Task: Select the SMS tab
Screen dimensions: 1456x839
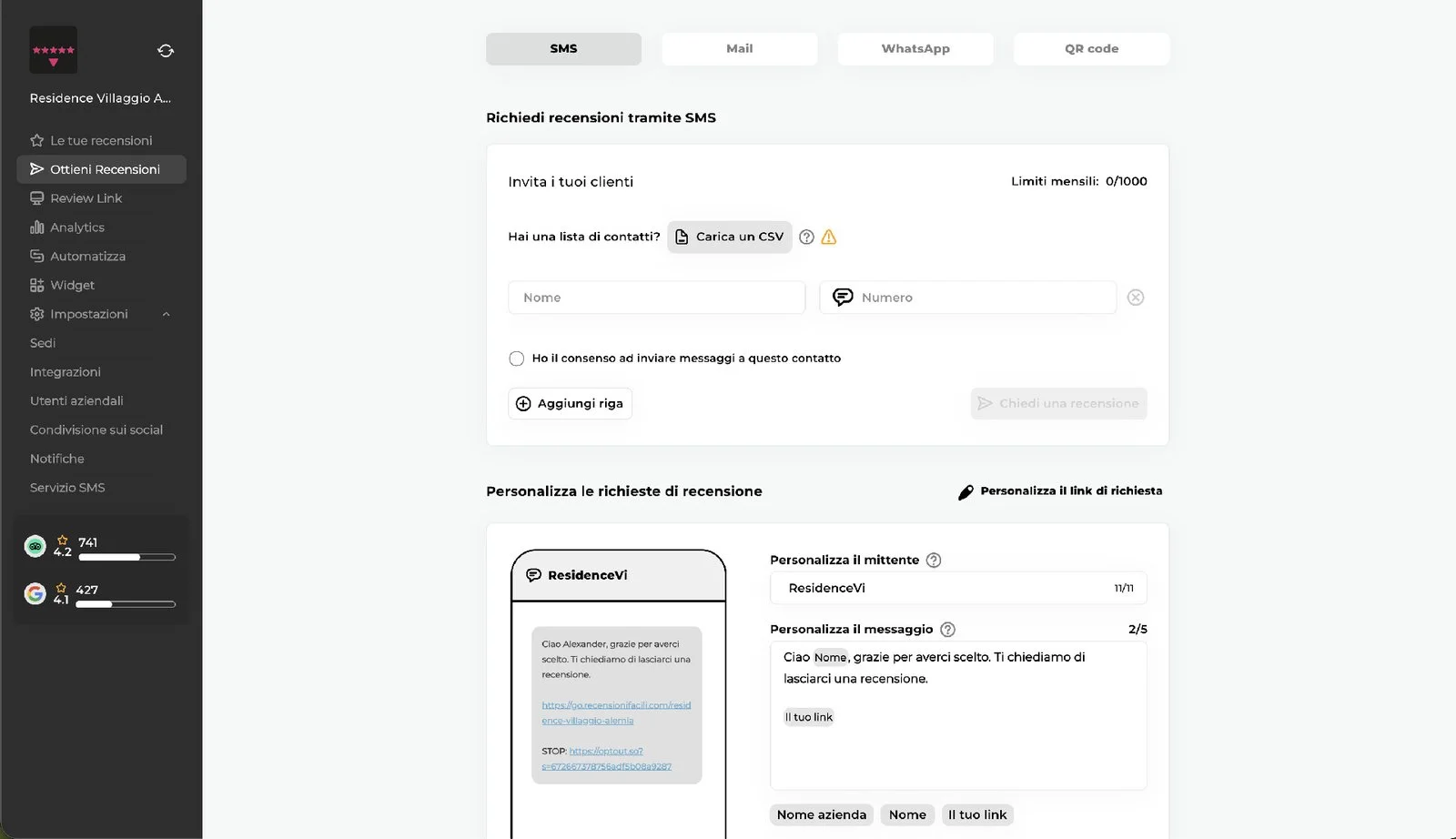Action: (563, 49)
